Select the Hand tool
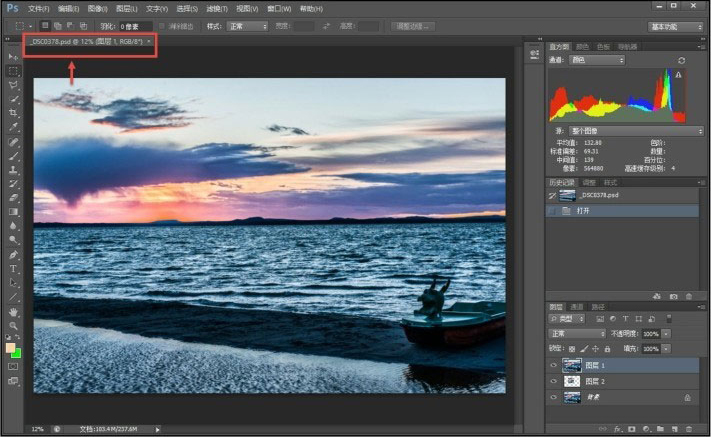 pyautogui.click(x=14, y=311)
